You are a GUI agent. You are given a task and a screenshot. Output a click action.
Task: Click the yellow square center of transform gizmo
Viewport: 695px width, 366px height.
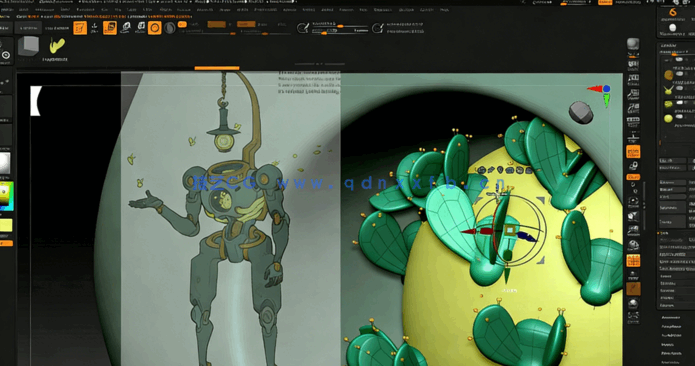(x=510, y=230)
